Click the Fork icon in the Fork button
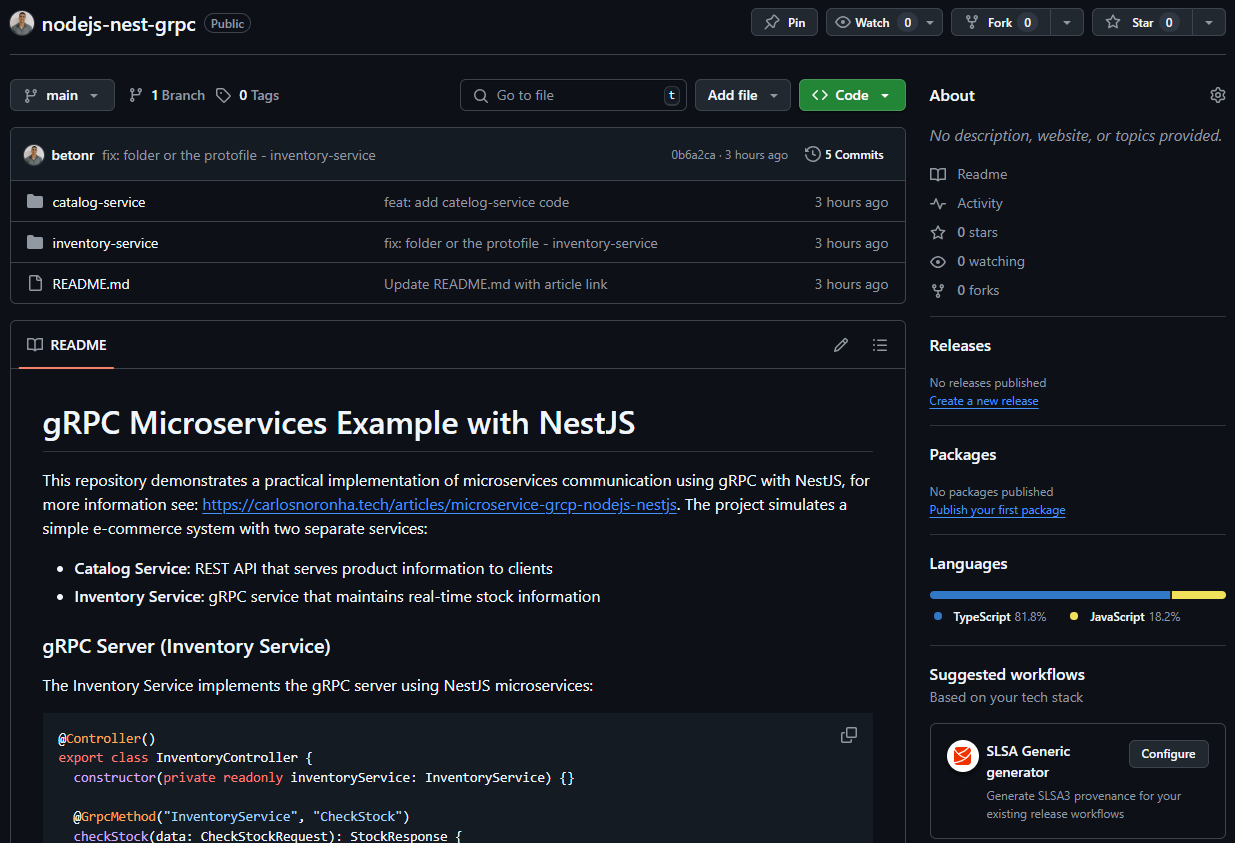The height and width of the screenshot is (843, 1235). (972, 22)
